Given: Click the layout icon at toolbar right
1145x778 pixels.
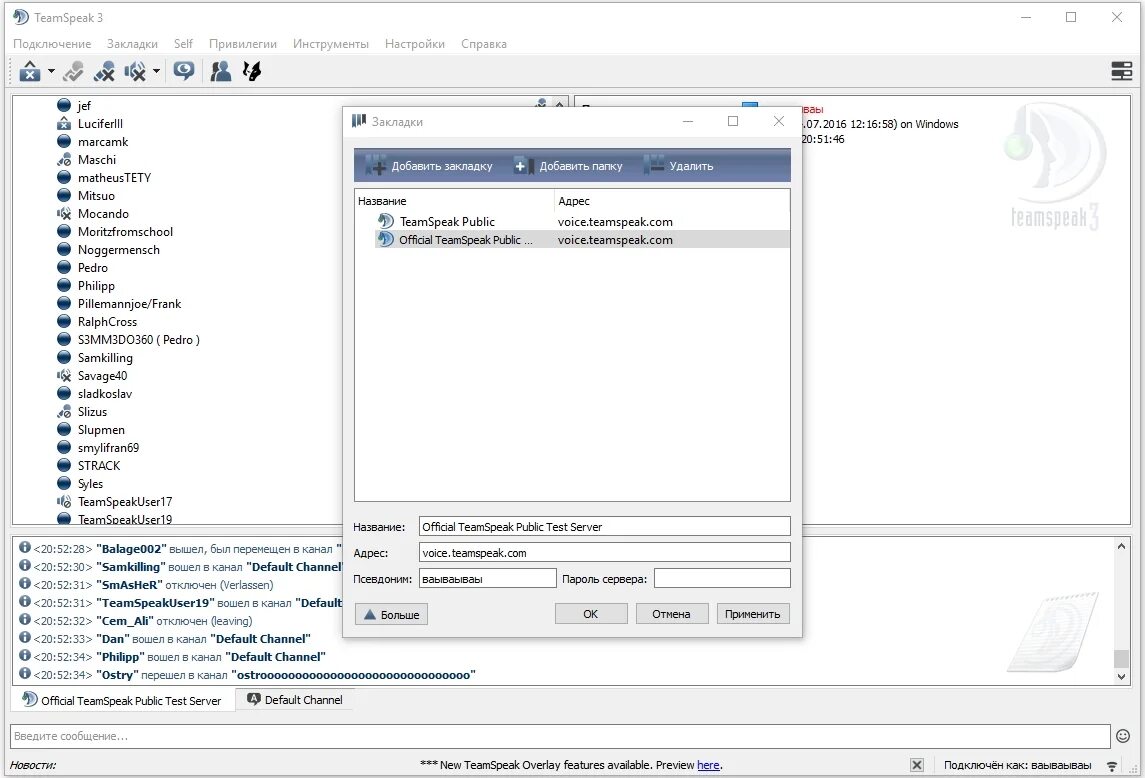Looking at the screenshot, I should [1121, 71].
